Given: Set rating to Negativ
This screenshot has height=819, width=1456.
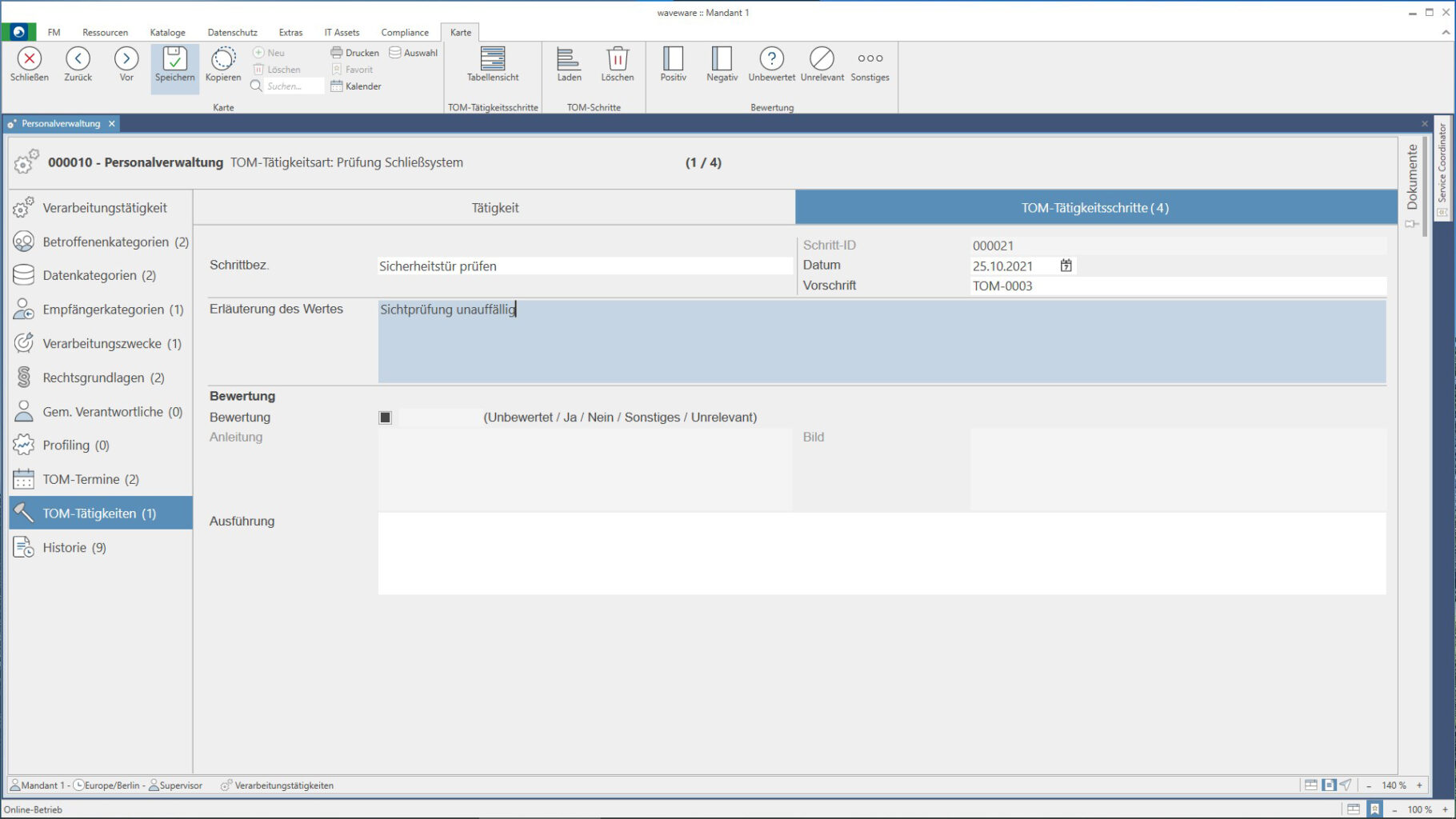Looking at the screenshot, I should coord(722,64).
